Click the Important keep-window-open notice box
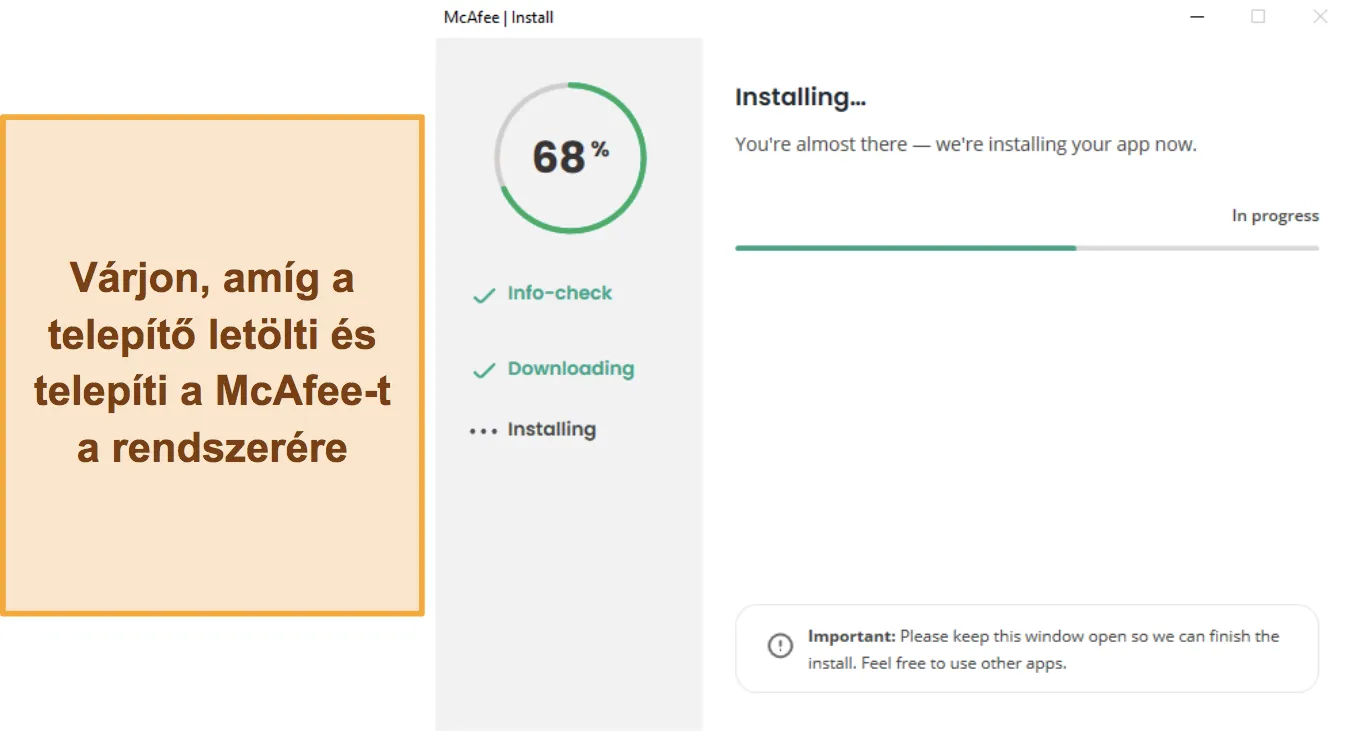The width and height of the screenshot is (1349, 731). 1027,649
